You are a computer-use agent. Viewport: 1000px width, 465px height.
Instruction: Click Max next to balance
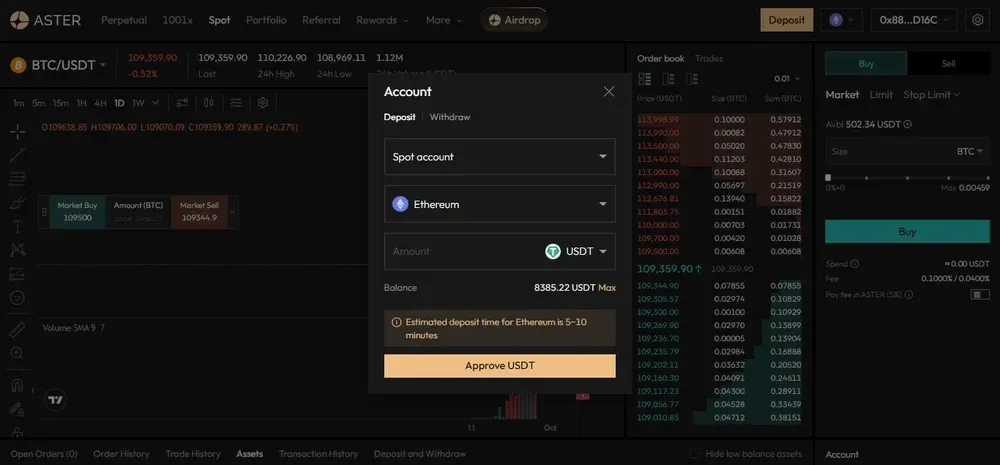[x=607, y=288]
